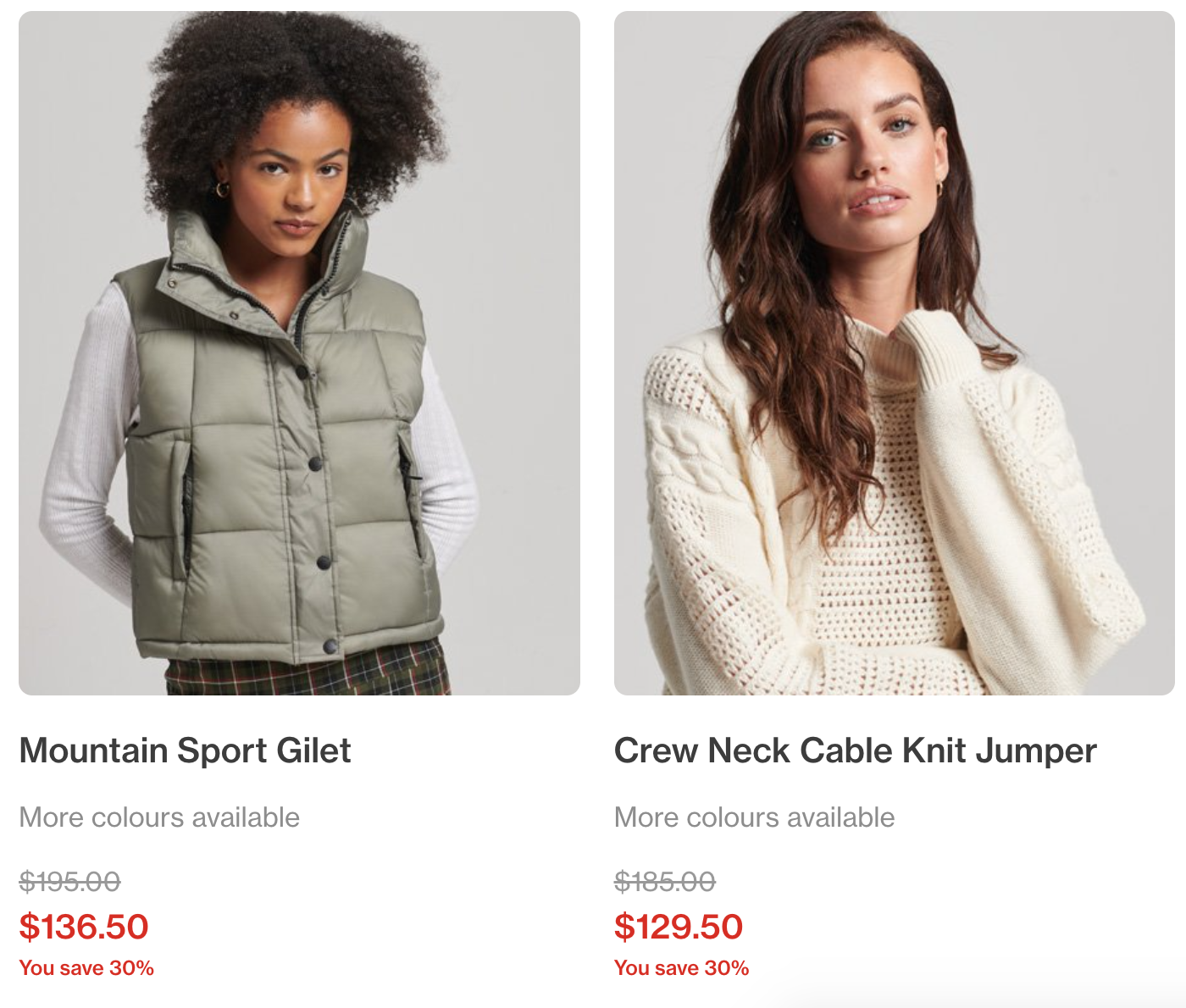View more colours for the Cable Knit Jumper
The image size is (1186, 1008).
click(754, 817)
